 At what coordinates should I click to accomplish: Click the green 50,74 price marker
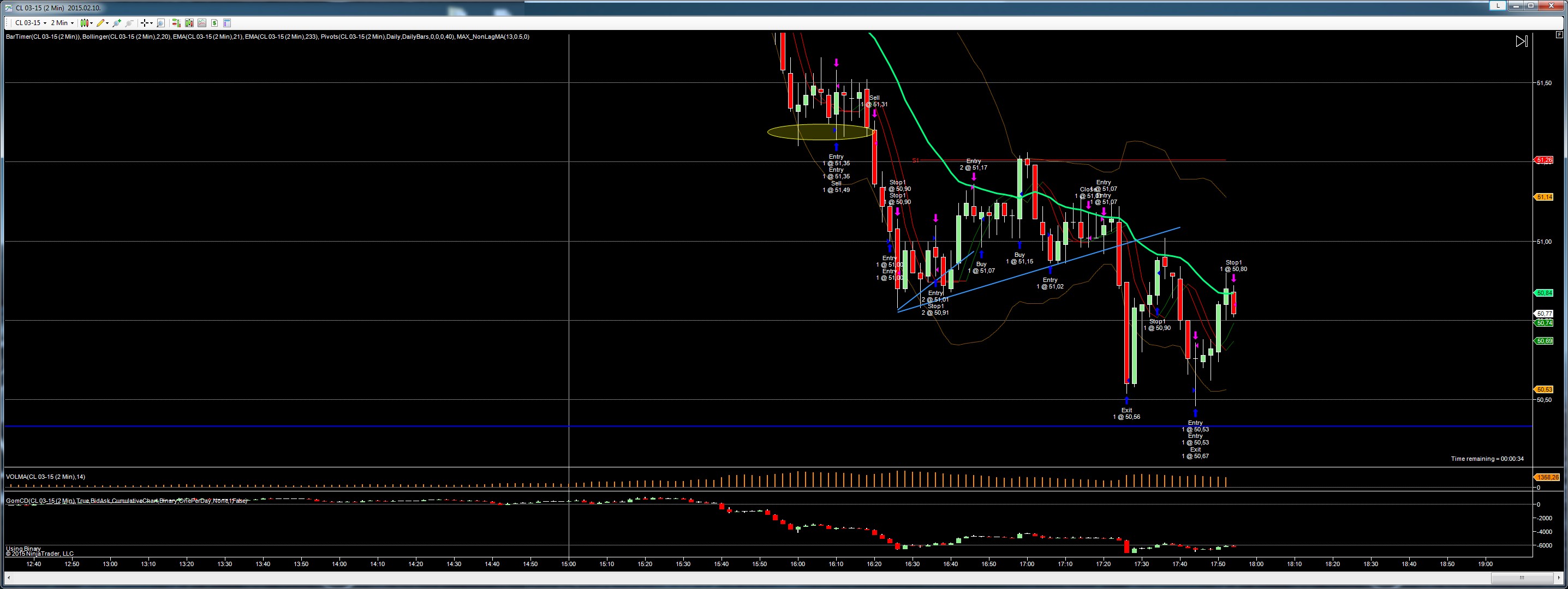(1543, 323)
